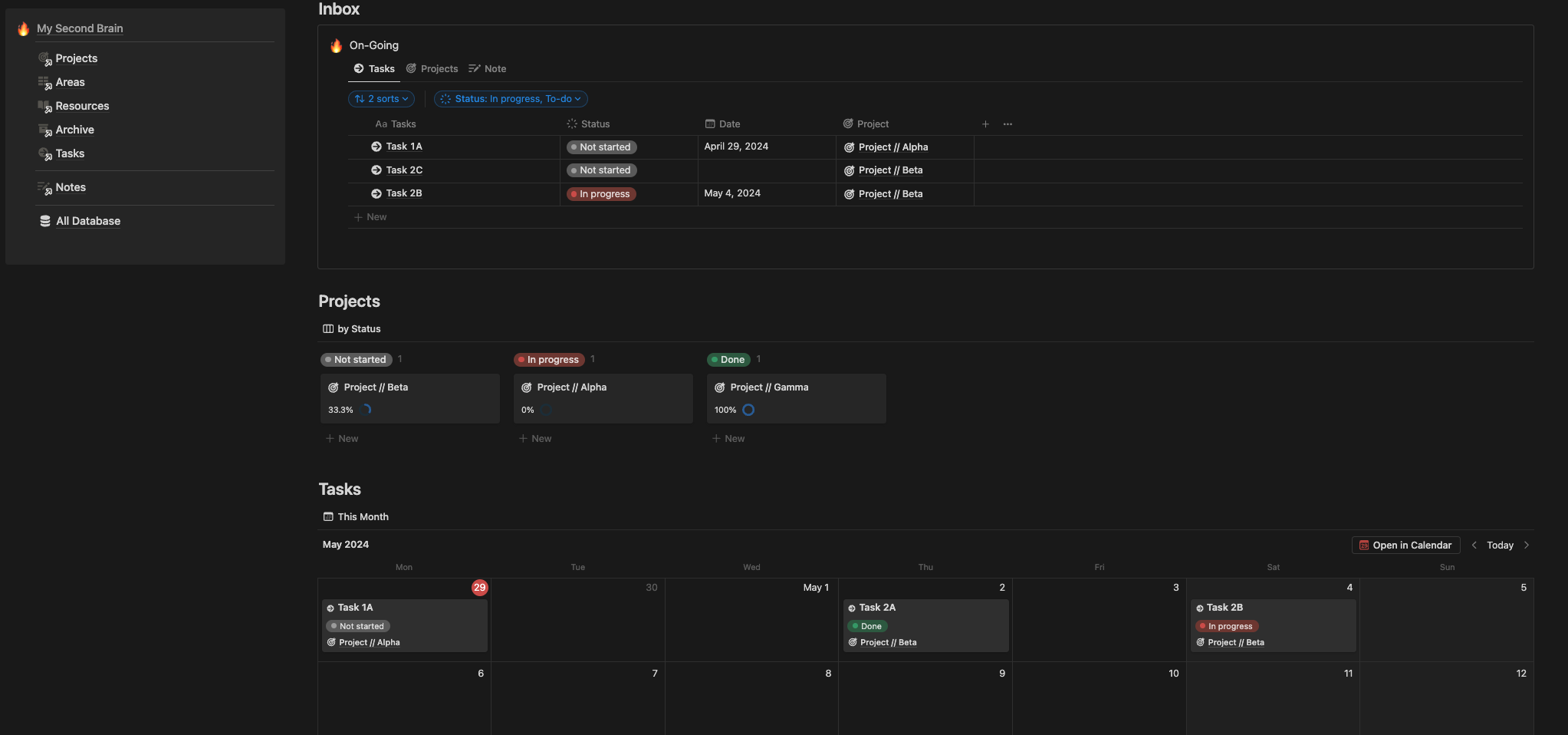Image resolution: width=1568 pixels, height=735 pixels.
Task: Go to next month with right arrow
Action: pyautogui.click(x=1527, y=545)
